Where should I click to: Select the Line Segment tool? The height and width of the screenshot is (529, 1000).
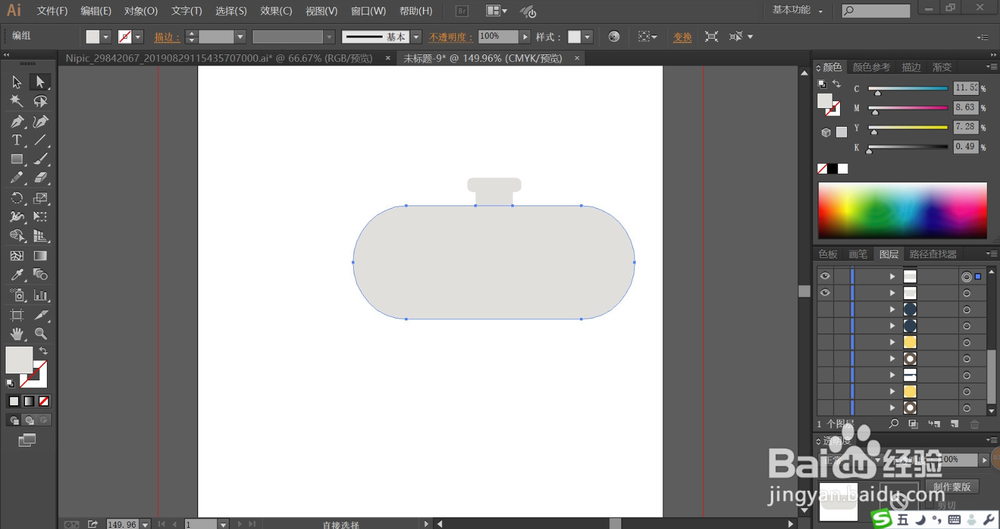click(x=40, y=140)
